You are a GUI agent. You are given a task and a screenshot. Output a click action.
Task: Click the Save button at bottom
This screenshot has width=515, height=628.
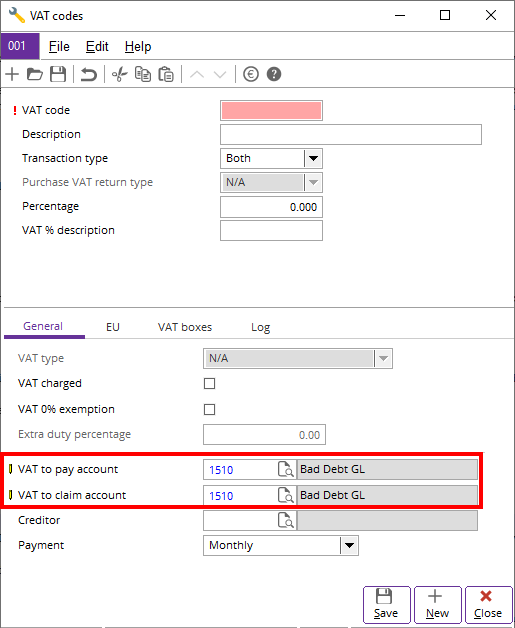tap(386, 605)
